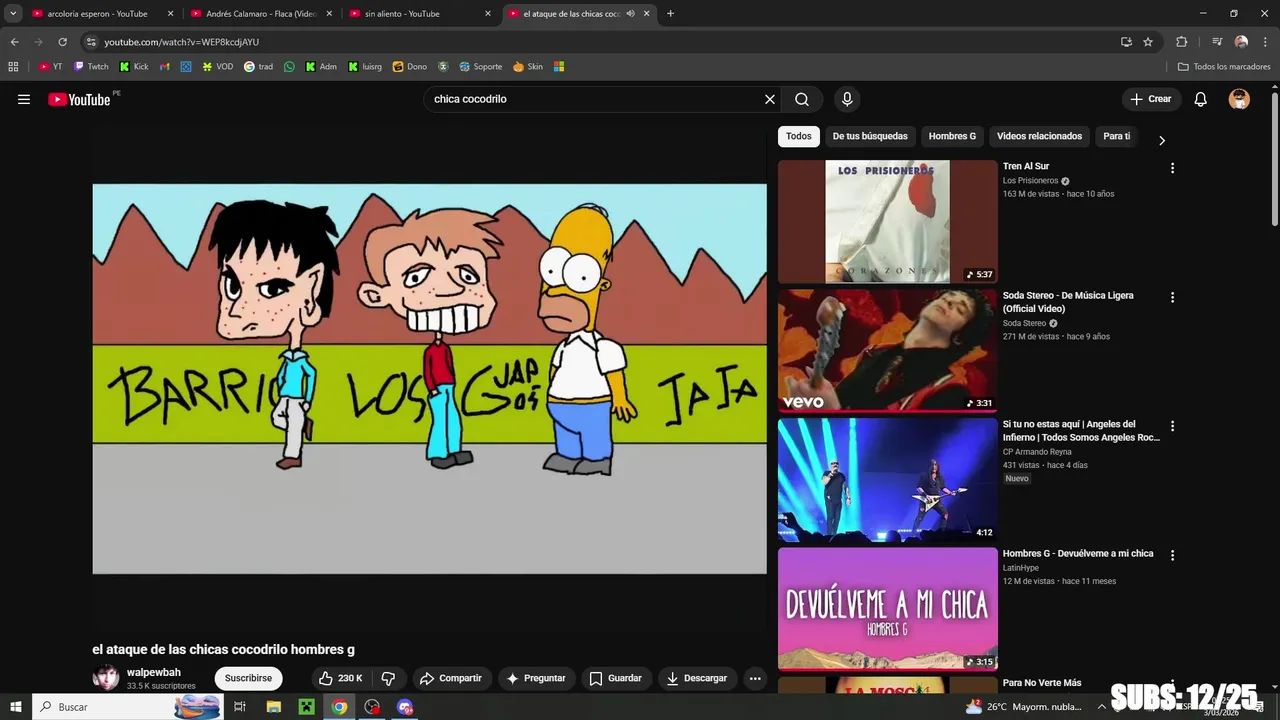Run search with the magnifying glass icon

click(802, 99)
